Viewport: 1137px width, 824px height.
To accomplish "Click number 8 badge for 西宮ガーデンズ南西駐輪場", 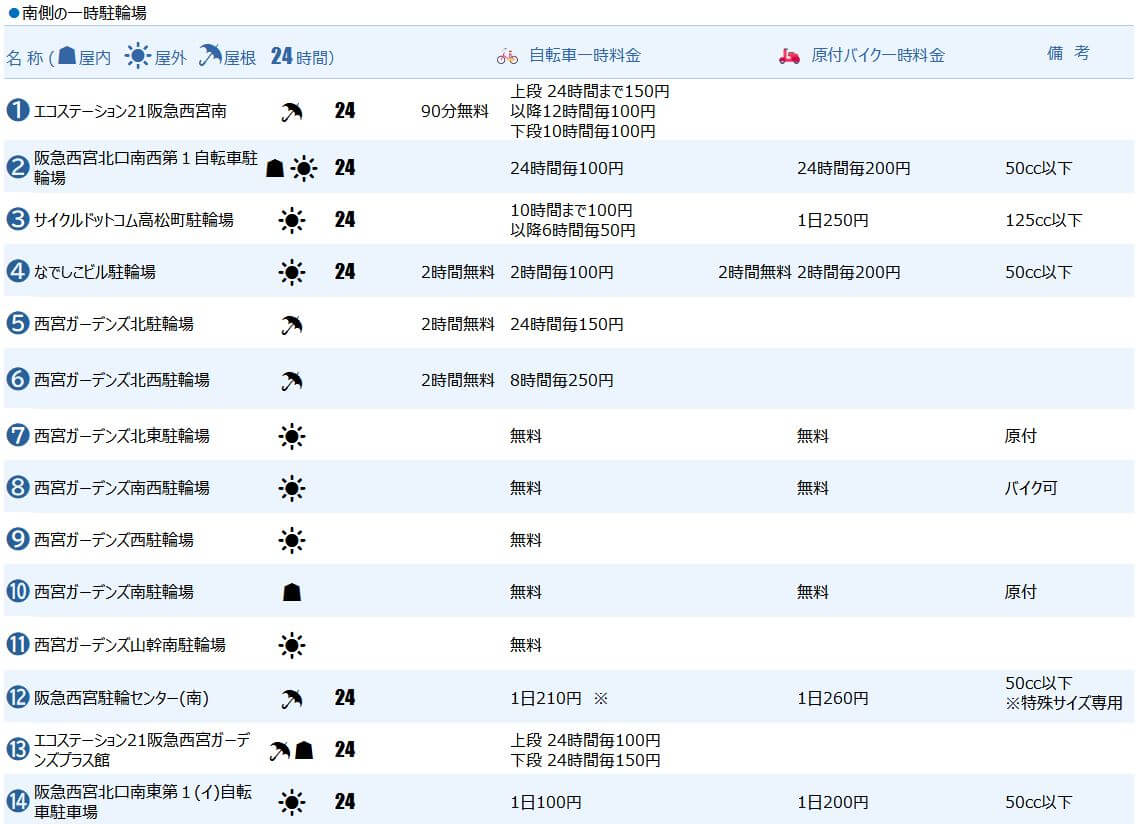I will (17, 487).
